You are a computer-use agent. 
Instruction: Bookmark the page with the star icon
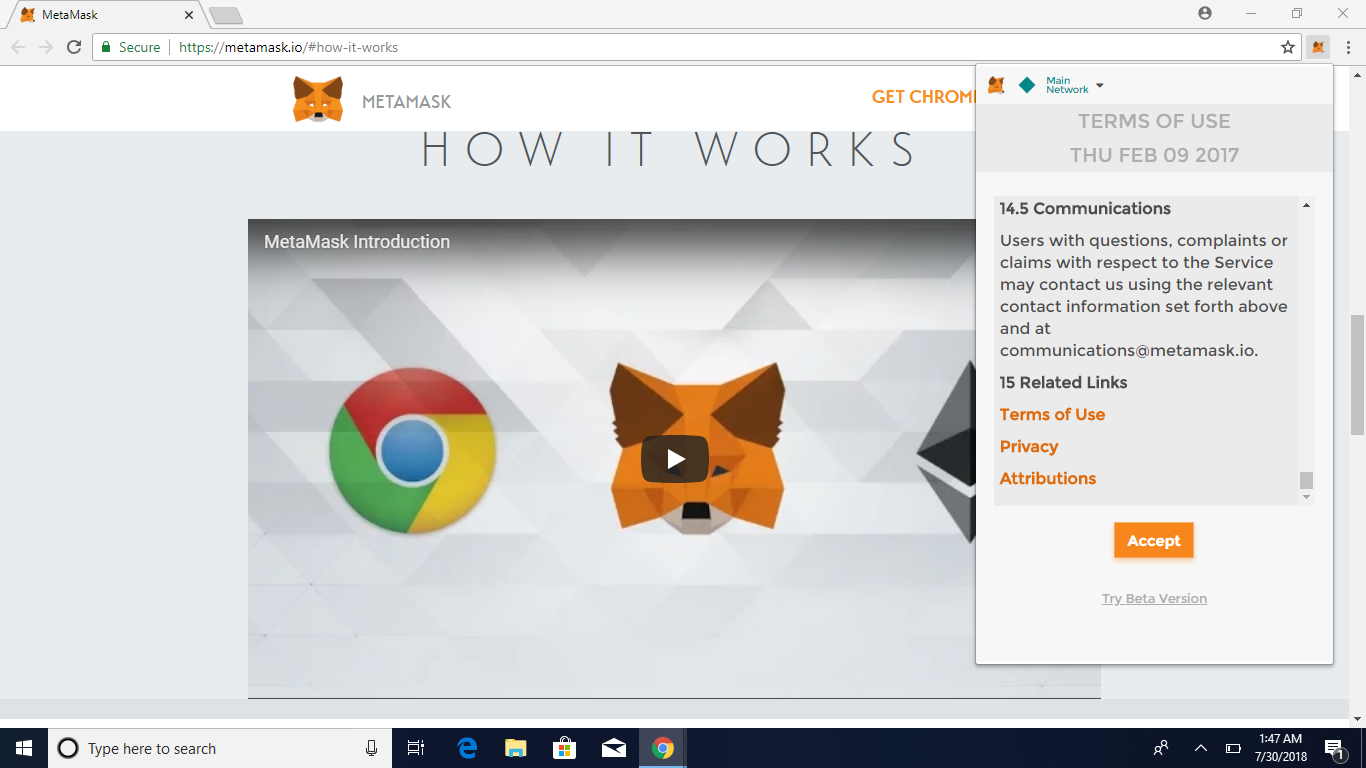(x=1288, y=46)
